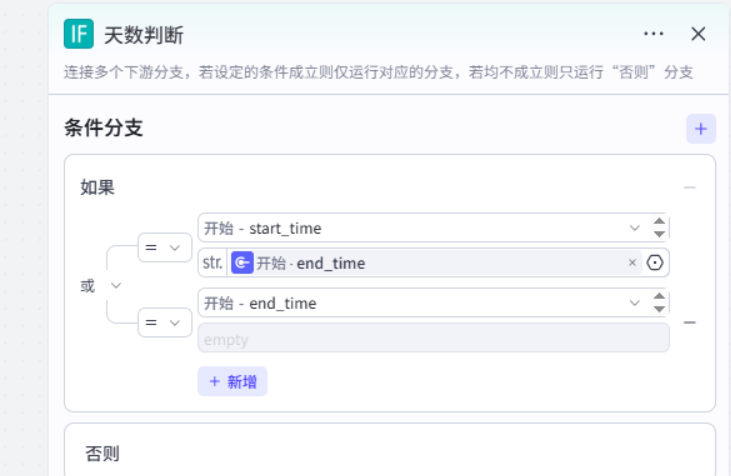Delete the second condition with its minus icon

click(x=689, y=323)
